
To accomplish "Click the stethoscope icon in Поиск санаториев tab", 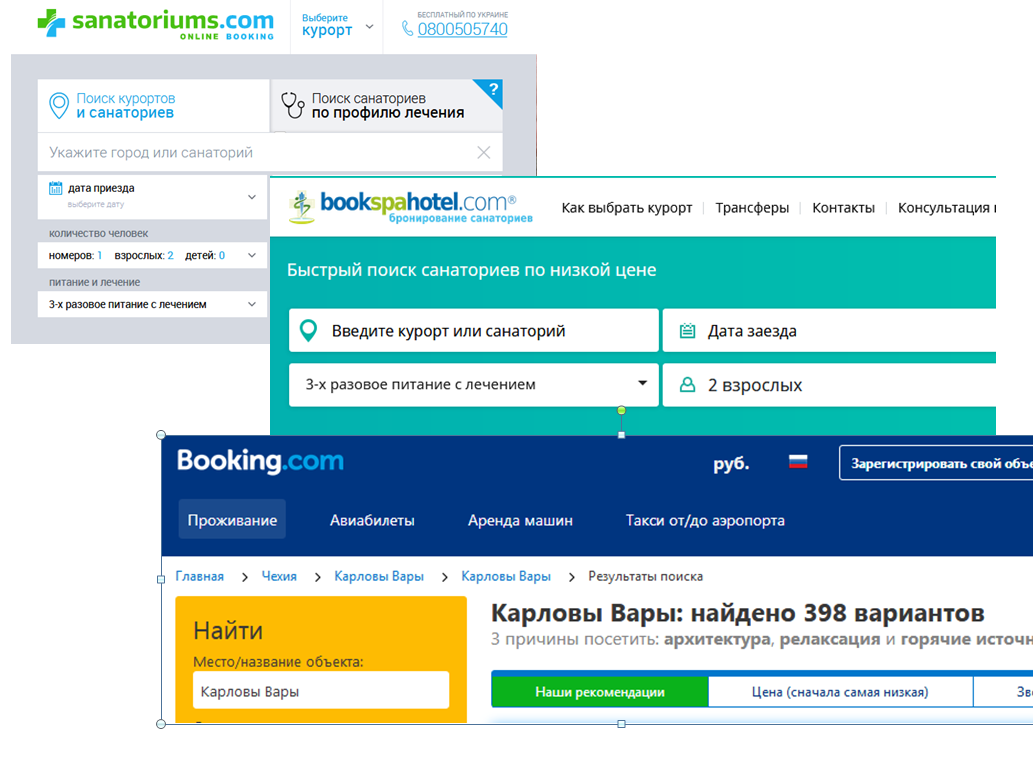I will pyautogui.click(x=293, y=105).
